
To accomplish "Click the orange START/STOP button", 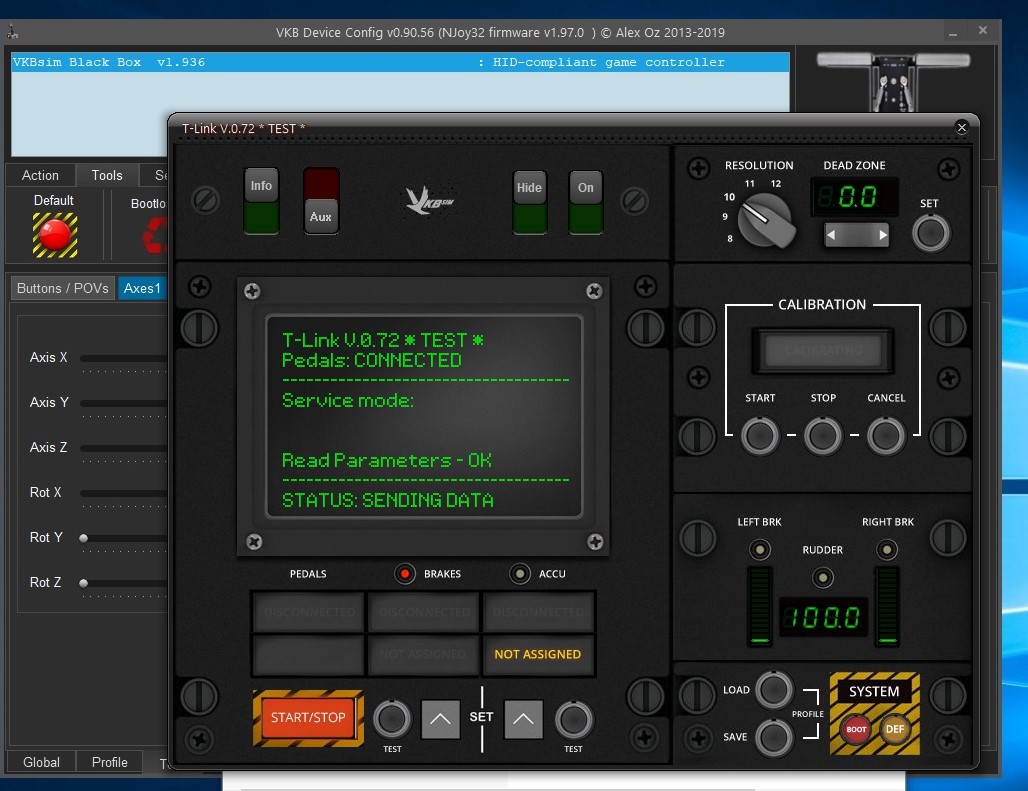I will pos(308,718).
